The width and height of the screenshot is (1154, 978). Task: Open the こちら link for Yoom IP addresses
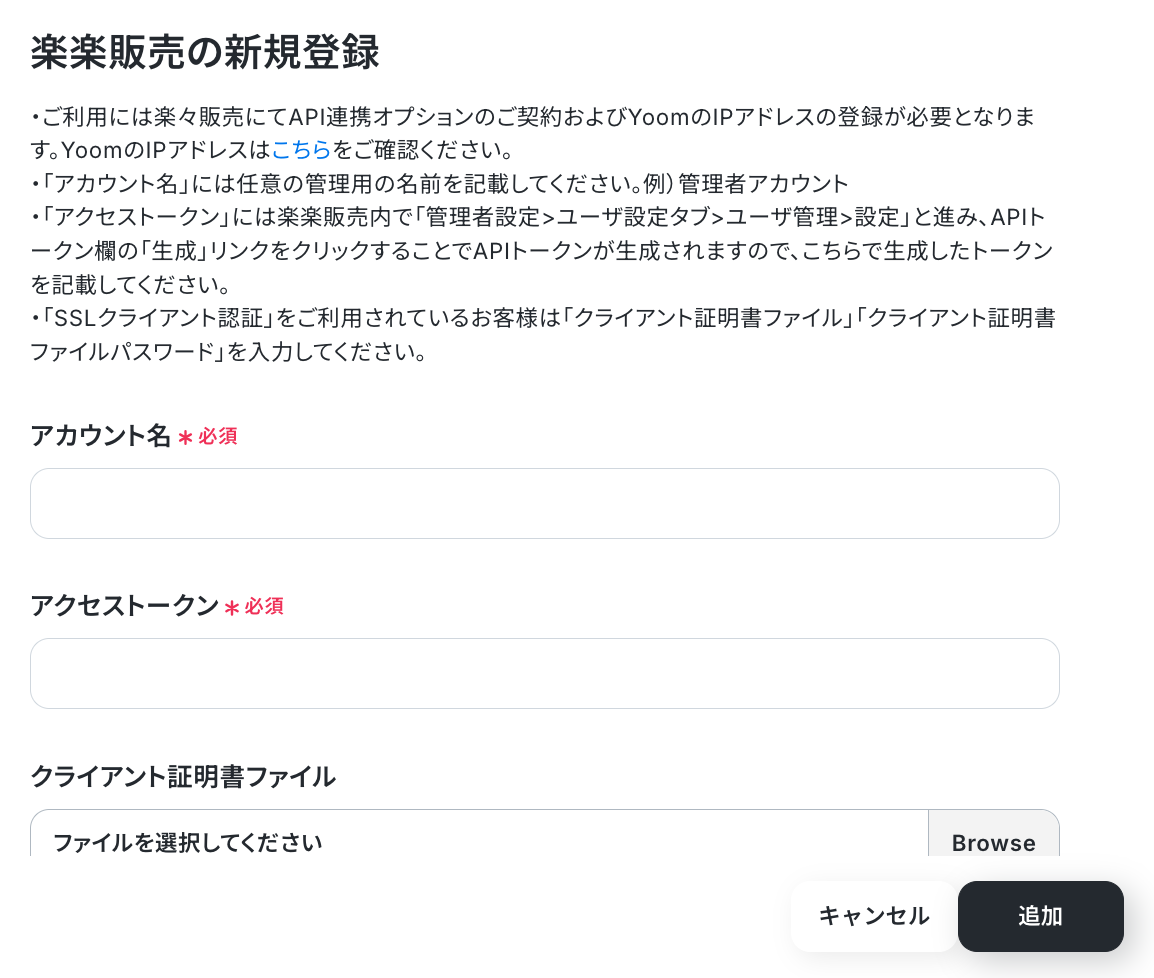tap(301, 150)
